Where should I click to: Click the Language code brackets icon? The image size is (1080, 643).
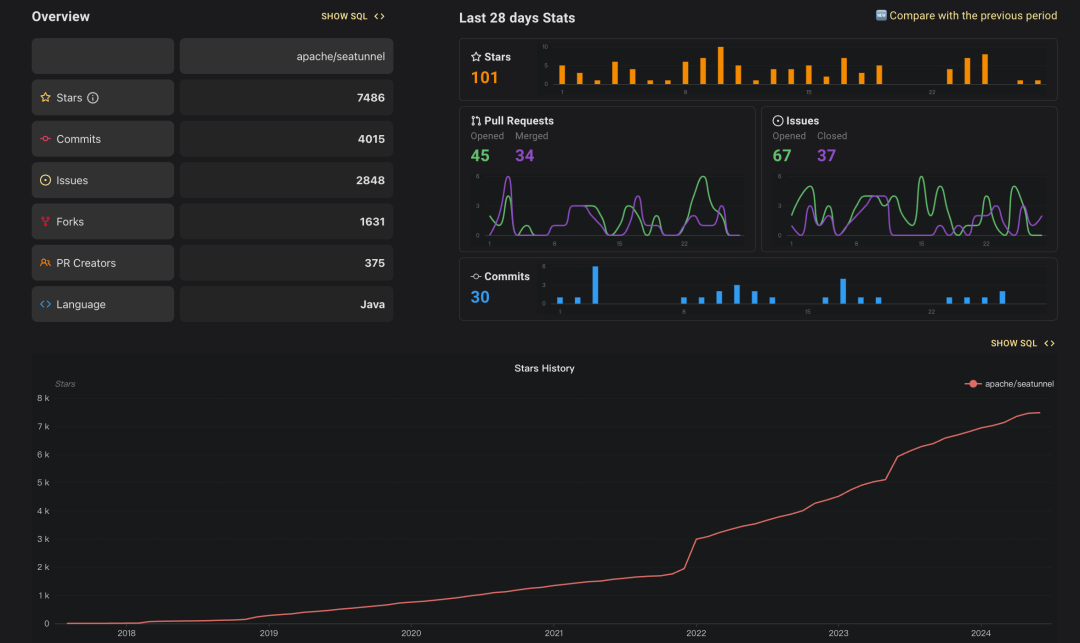(x=46, y=305)
